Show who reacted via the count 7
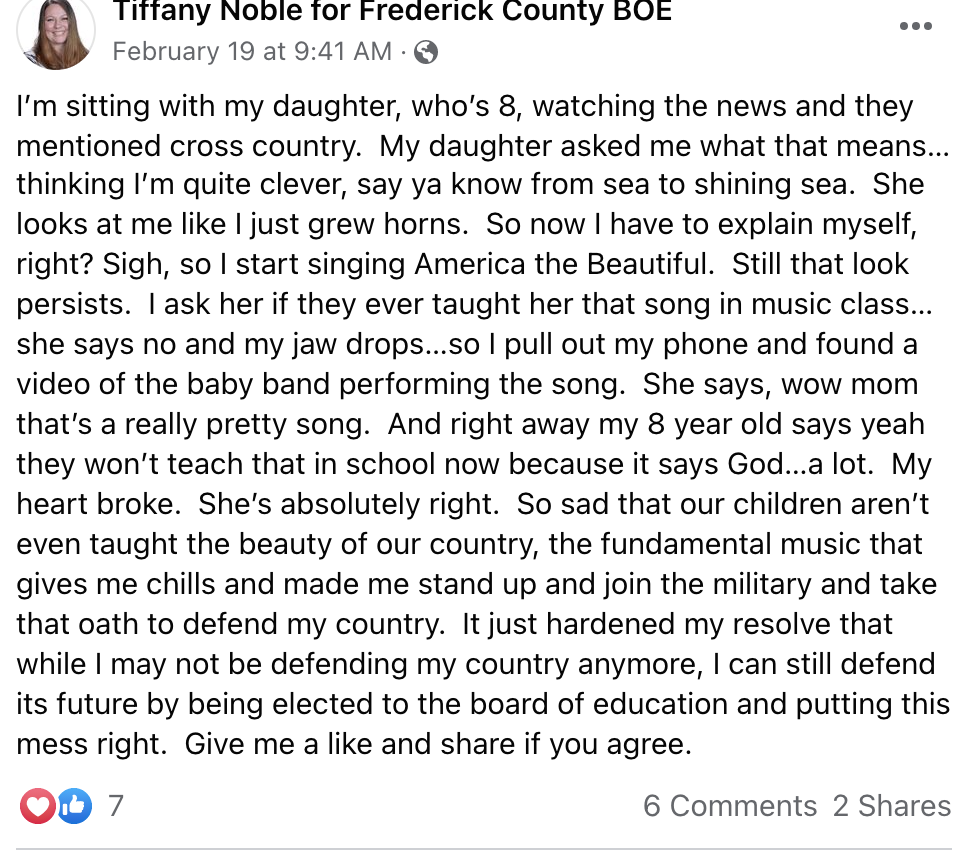This screenshot has width=978, height=853. tap(116, 806)
